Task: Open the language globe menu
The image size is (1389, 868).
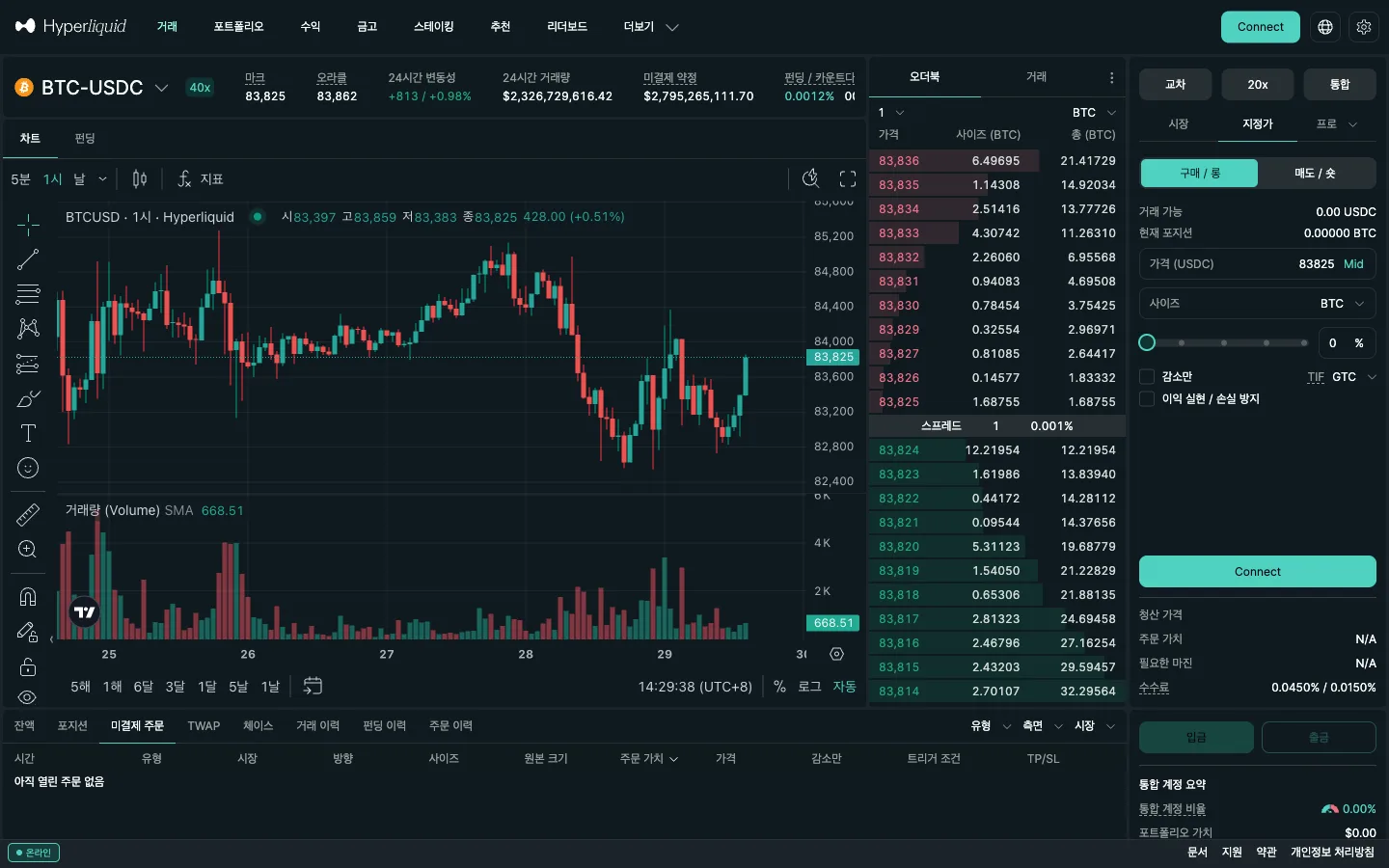Action: pos(1325,27)
